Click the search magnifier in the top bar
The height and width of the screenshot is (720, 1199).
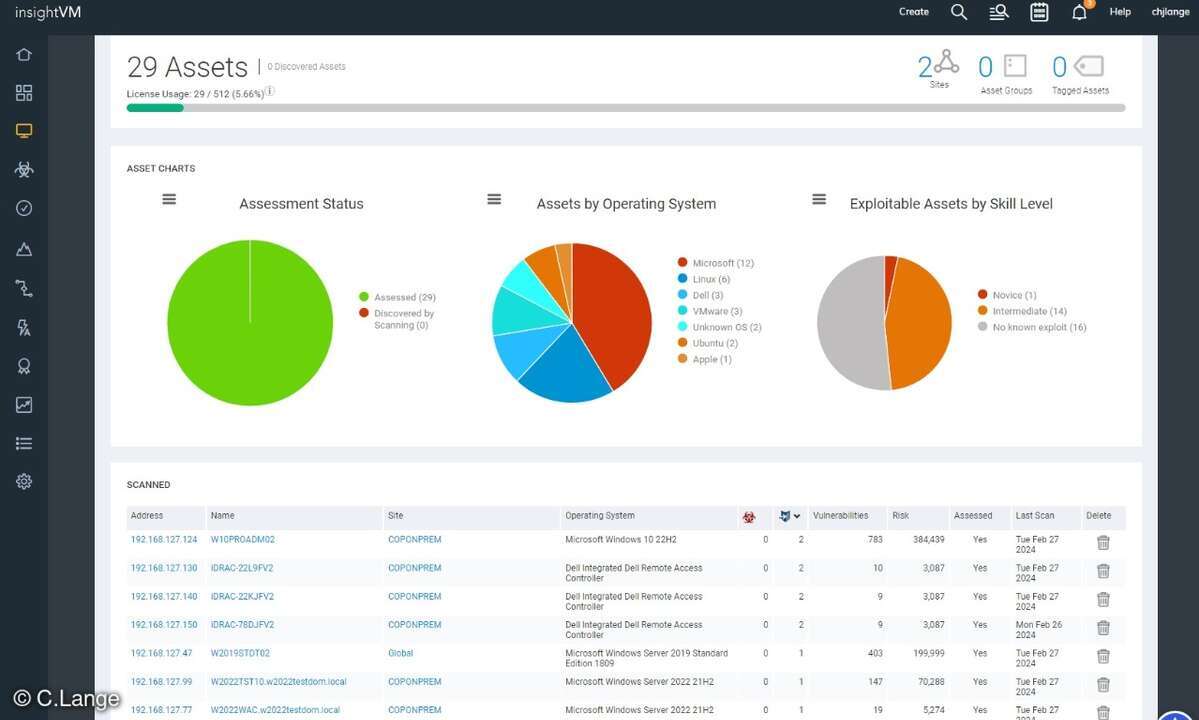pos(959,12)
